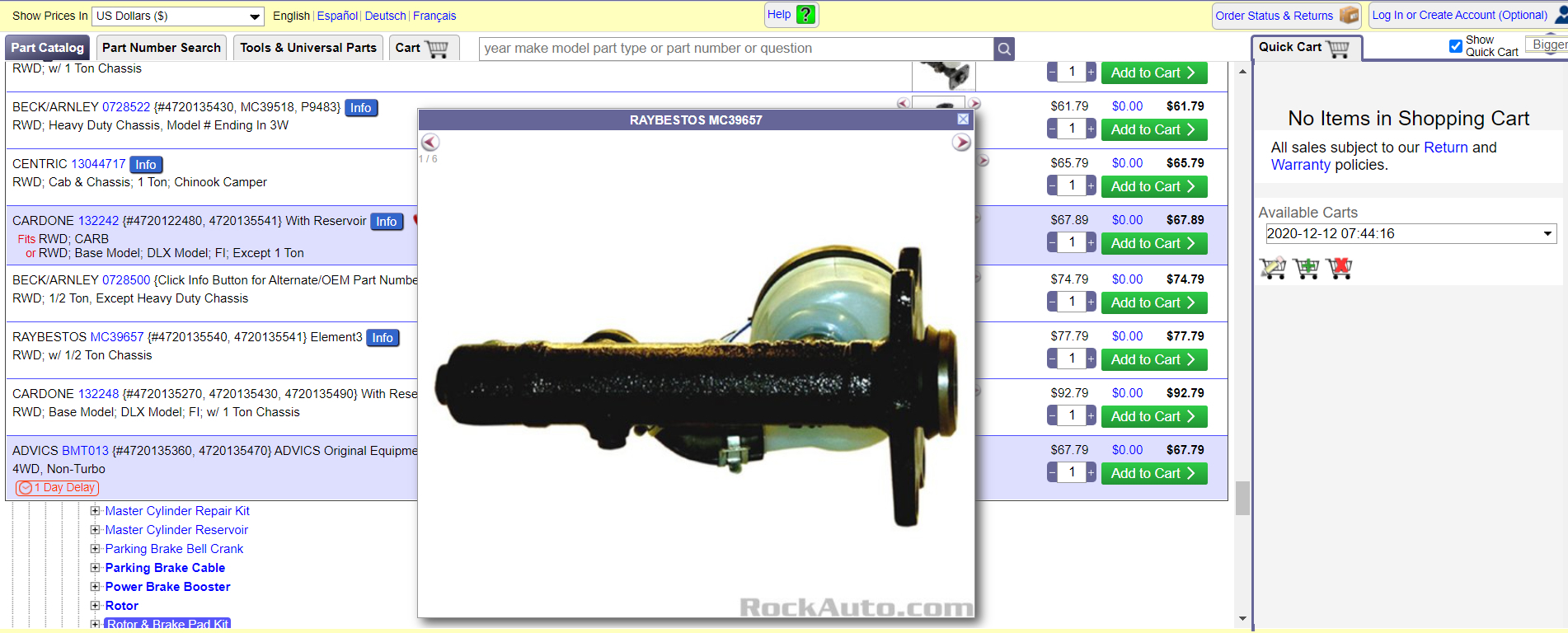Image resolution: width=1568 pixels, height=633 pixels.
Task: Click the magnifier search button
Action: tap(1004, 49)
